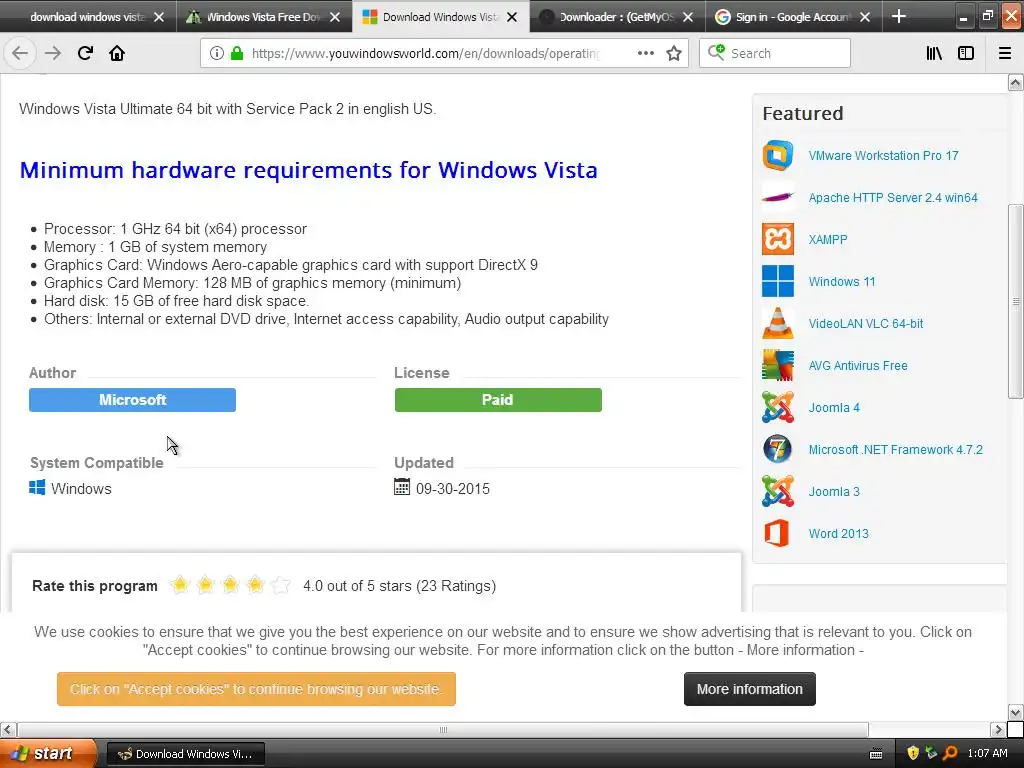Click the vertical scrollbar thumb
Viewport: 1024px width, 768px height.
pos(1015,301)
